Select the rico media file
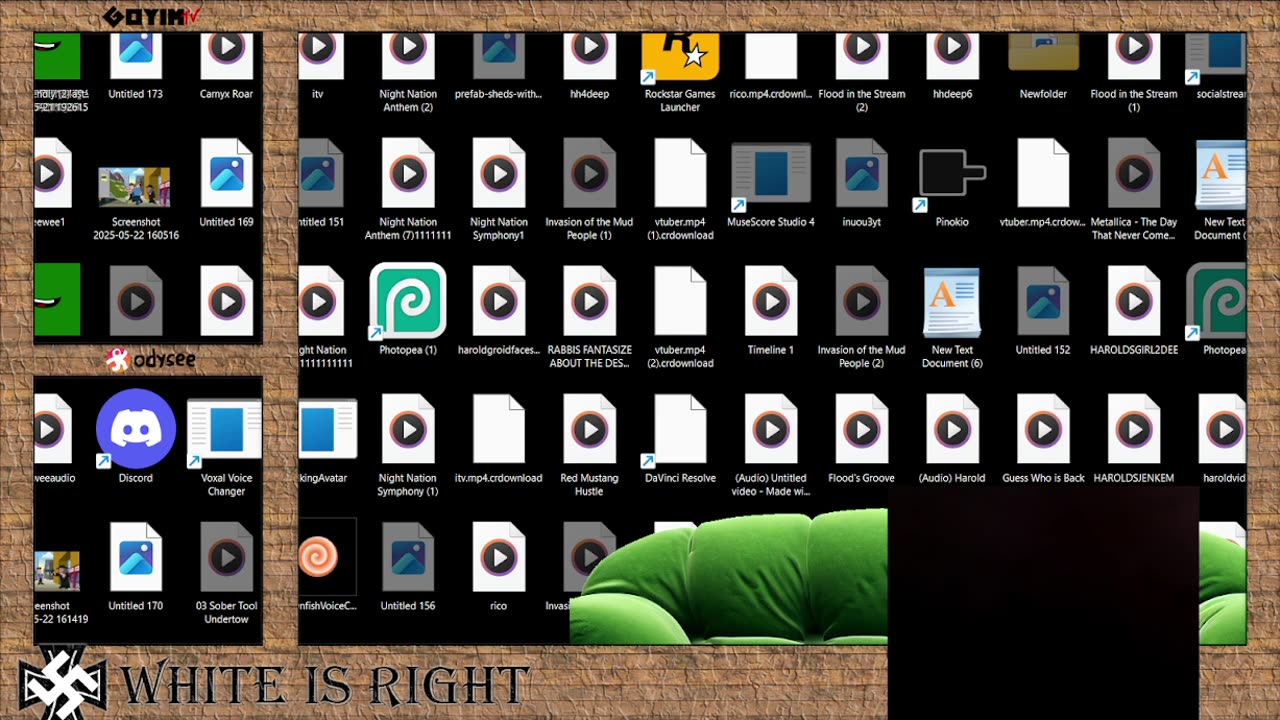Image resolution: width=1280 pixels, height=720 pixels. pos(498,557)
